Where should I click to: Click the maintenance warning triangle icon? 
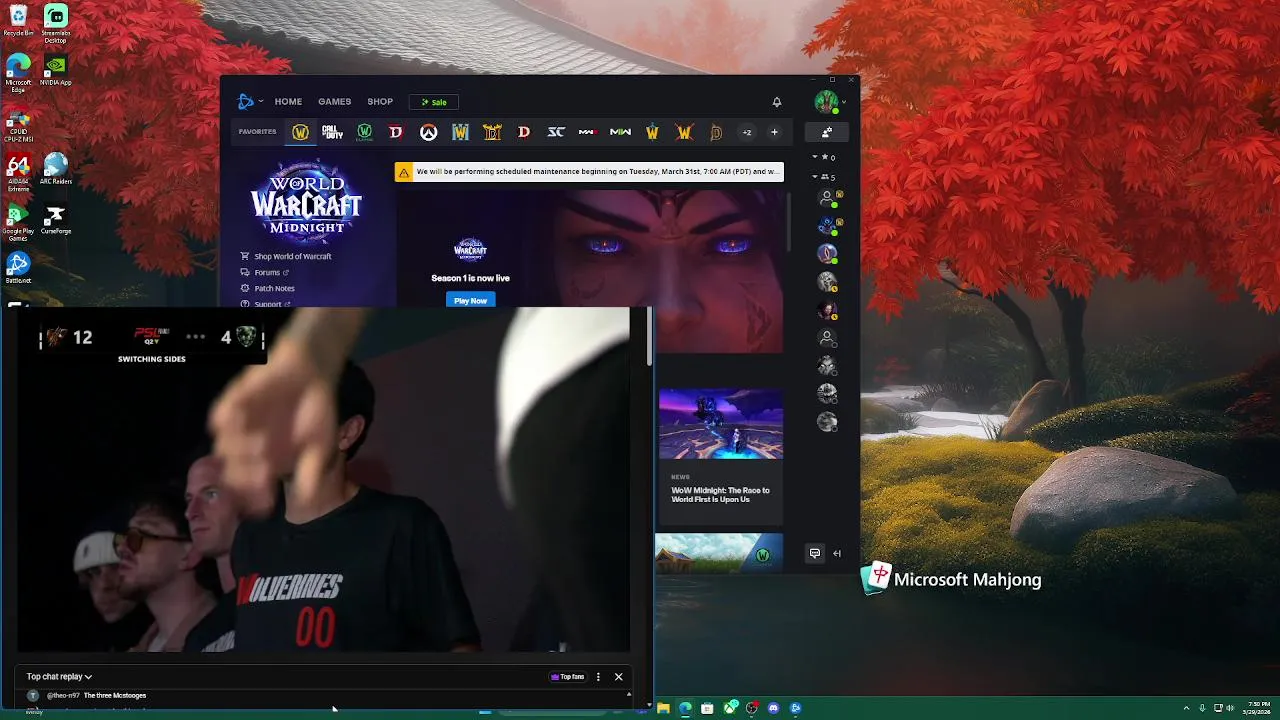tap(403, 172)
